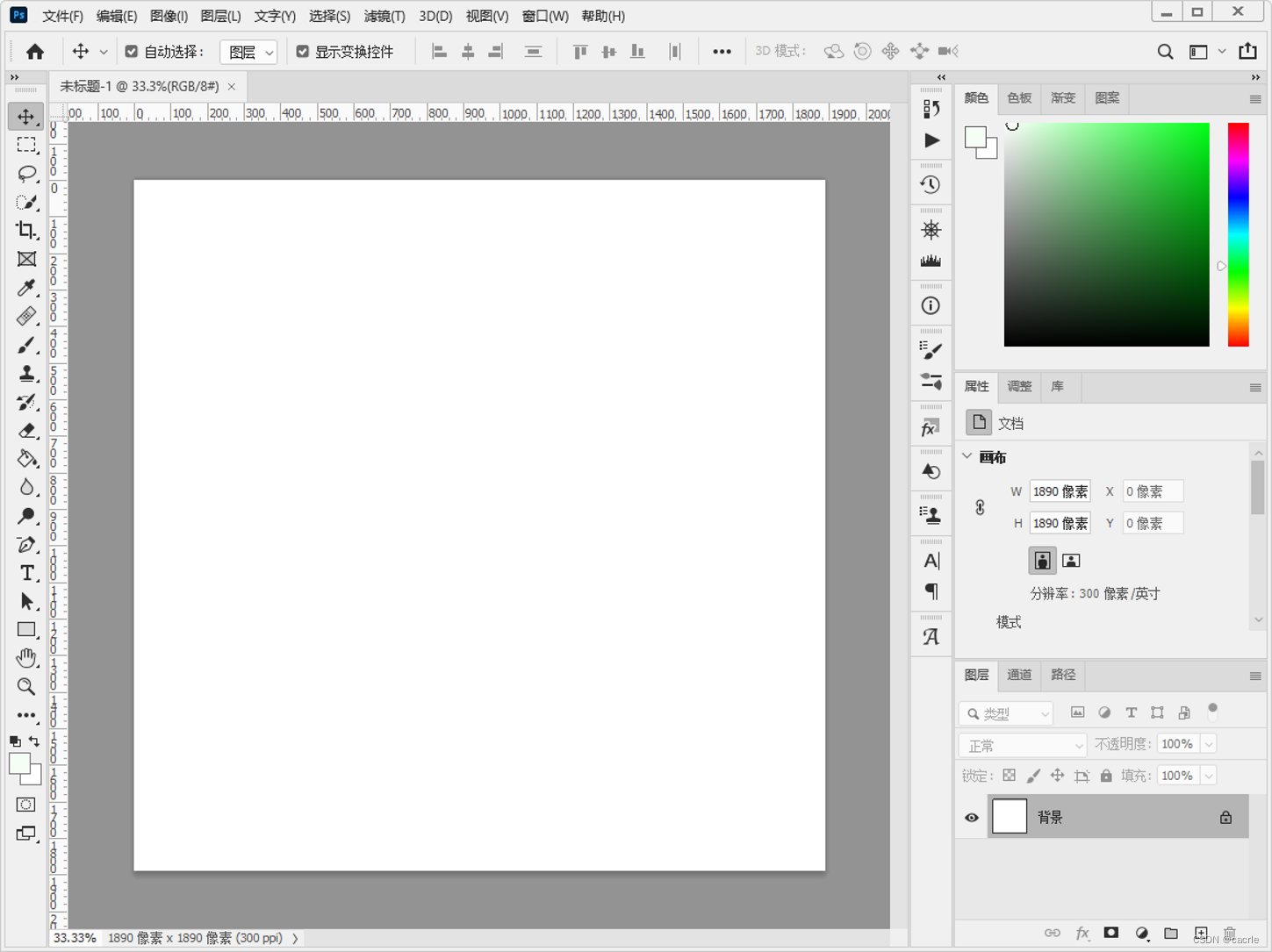Select the Crop tool
The height and width of the screenshot is (952, 1272).
(x=26, y=230)
